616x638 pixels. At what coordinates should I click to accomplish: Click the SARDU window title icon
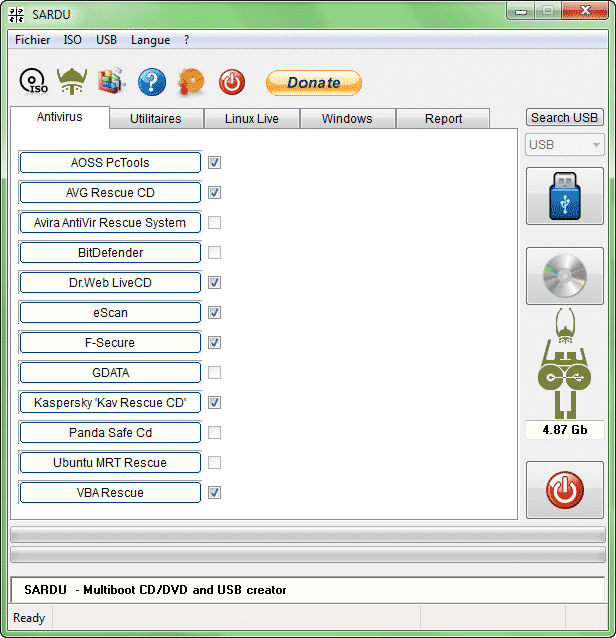16,15
